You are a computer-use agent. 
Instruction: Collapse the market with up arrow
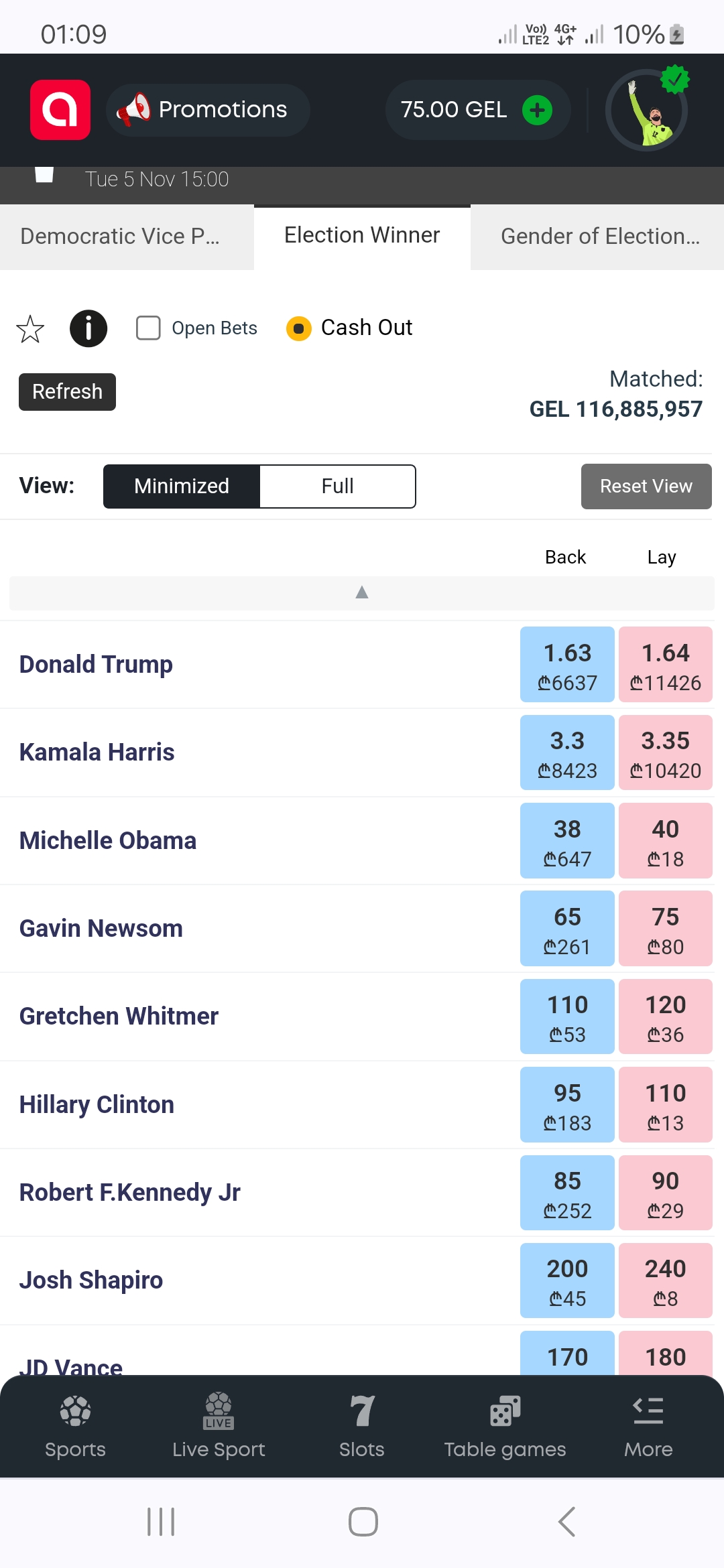(x=362, y=592)
